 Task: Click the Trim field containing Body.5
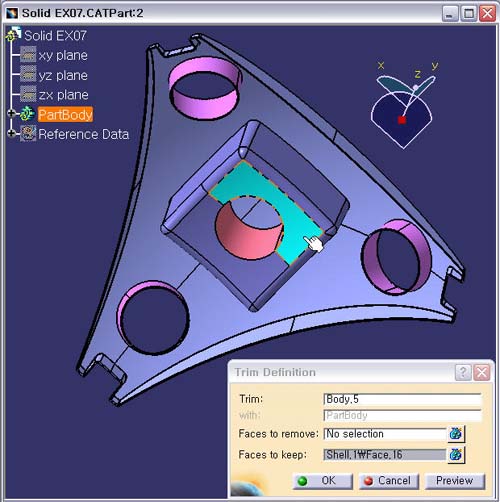tap(402, 399)
